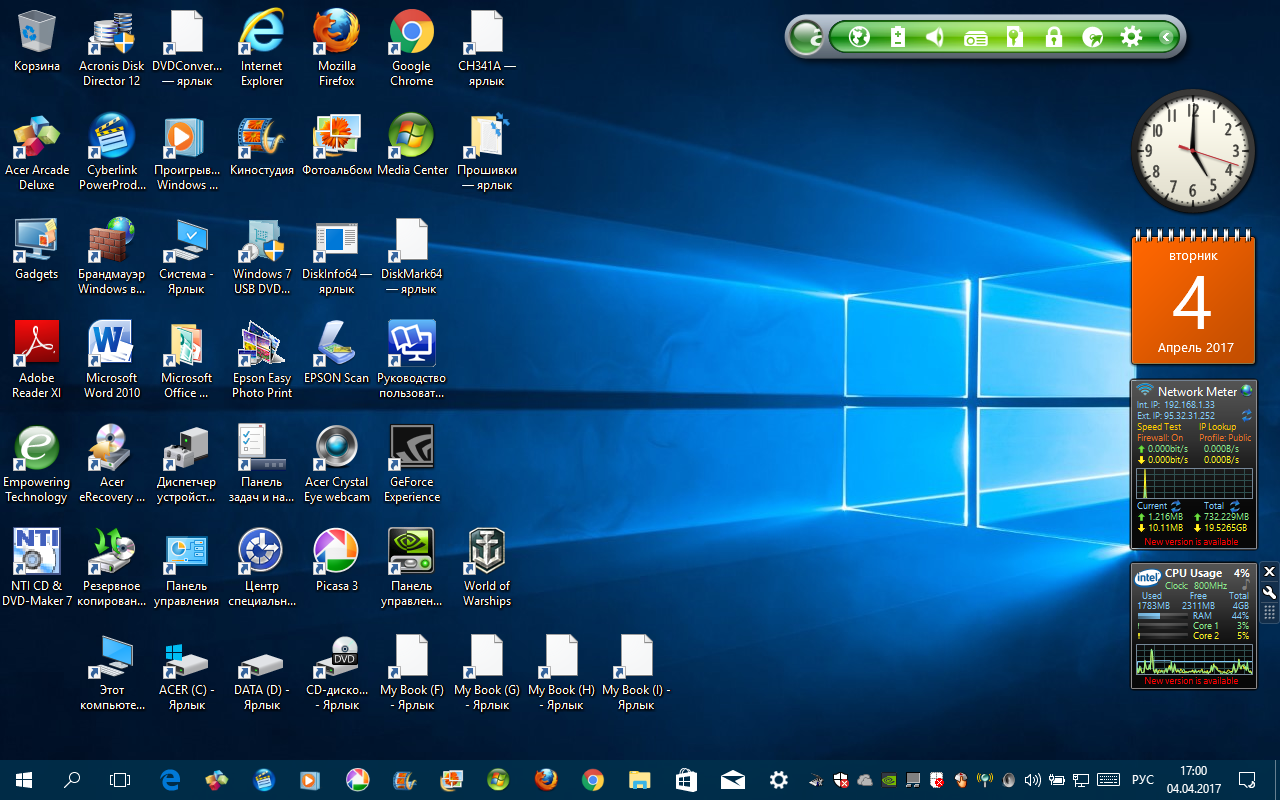Select Epson Easy Photo Print icon
Viewport: 1280px width, 800px height.
click(x=262, y=361)
